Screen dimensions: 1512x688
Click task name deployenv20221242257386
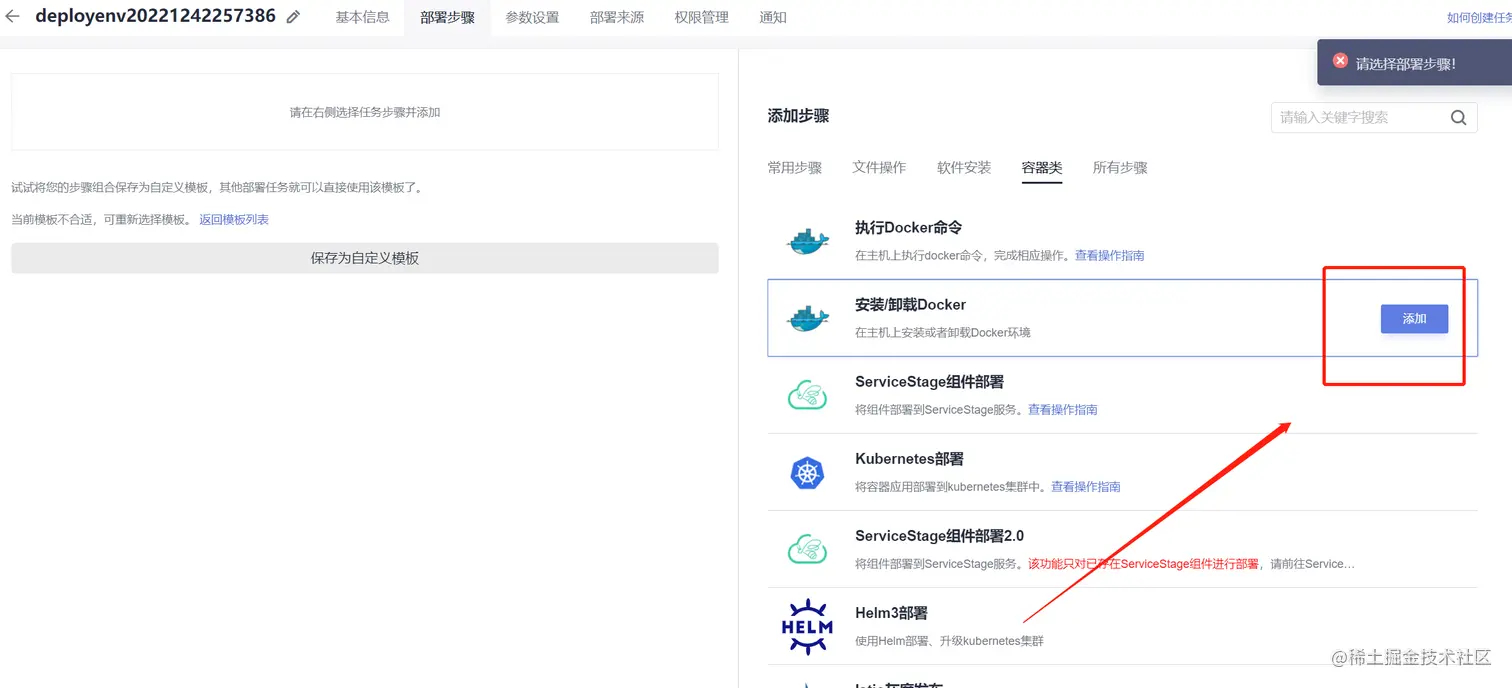[x=155, y=16]
